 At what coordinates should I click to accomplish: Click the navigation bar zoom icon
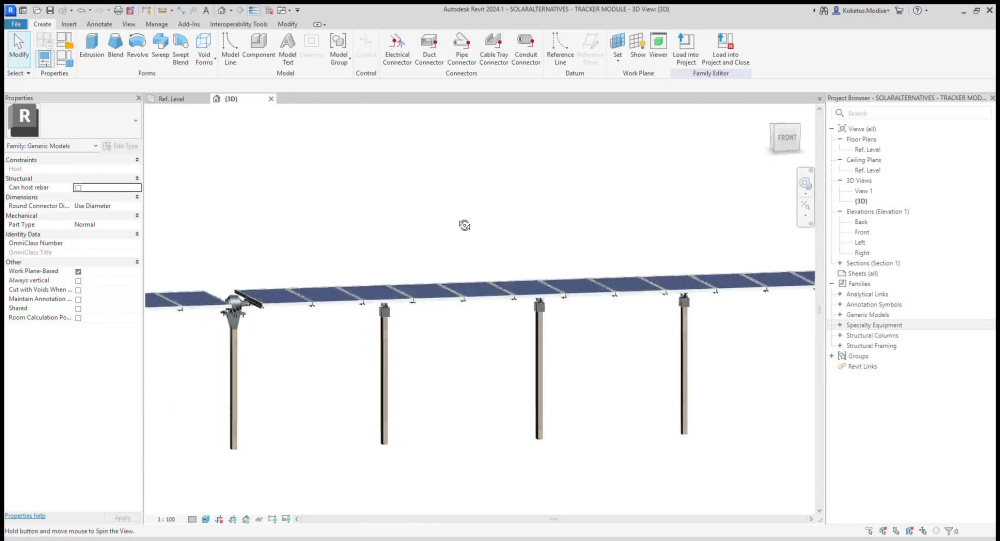pos(805,205)
